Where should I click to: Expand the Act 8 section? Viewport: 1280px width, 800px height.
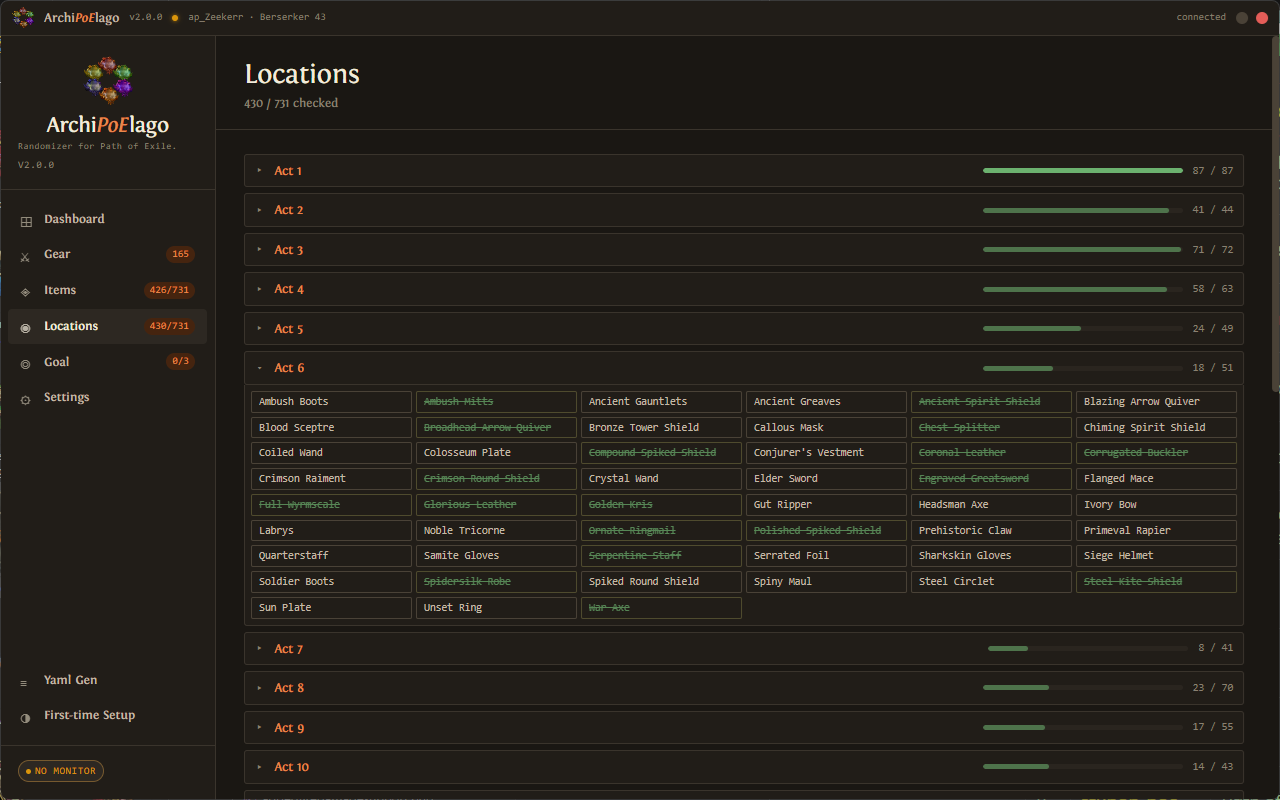tap(743, 688)
